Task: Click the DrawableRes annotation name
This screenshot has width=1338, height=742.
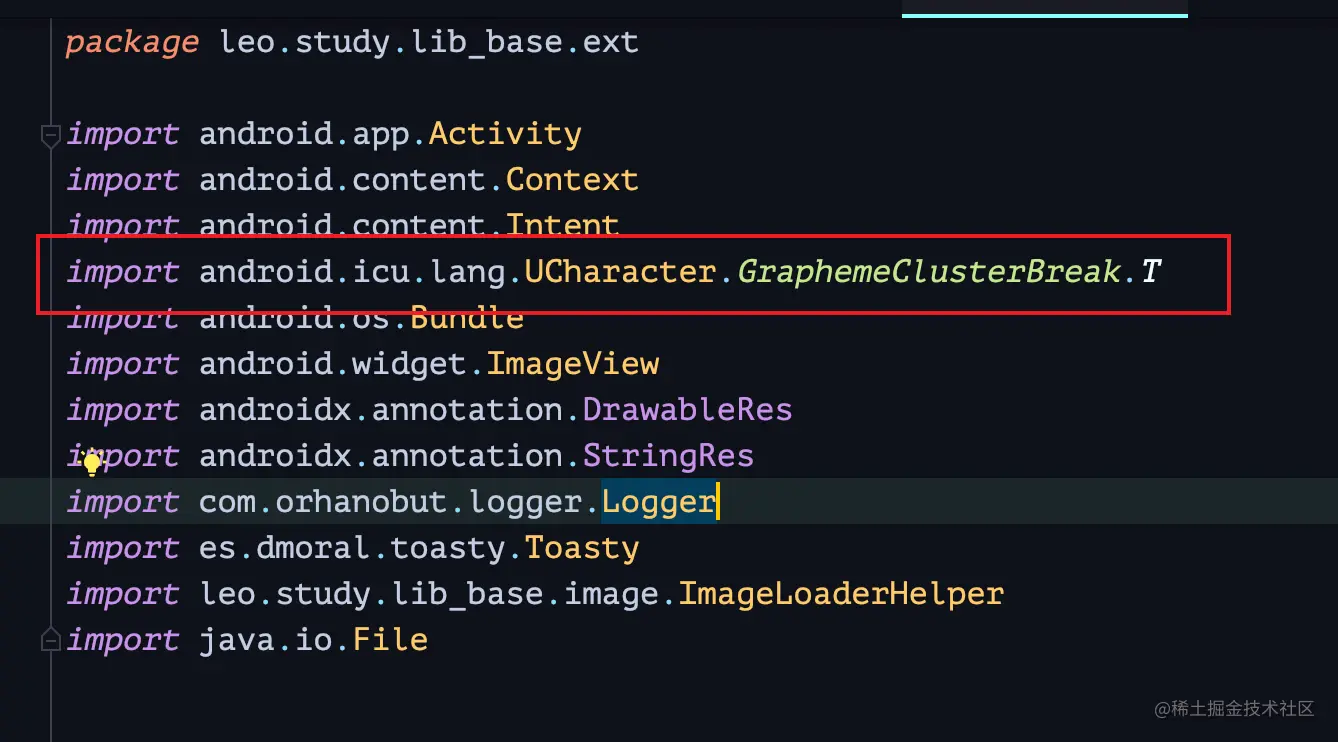Action: (687, 410)
